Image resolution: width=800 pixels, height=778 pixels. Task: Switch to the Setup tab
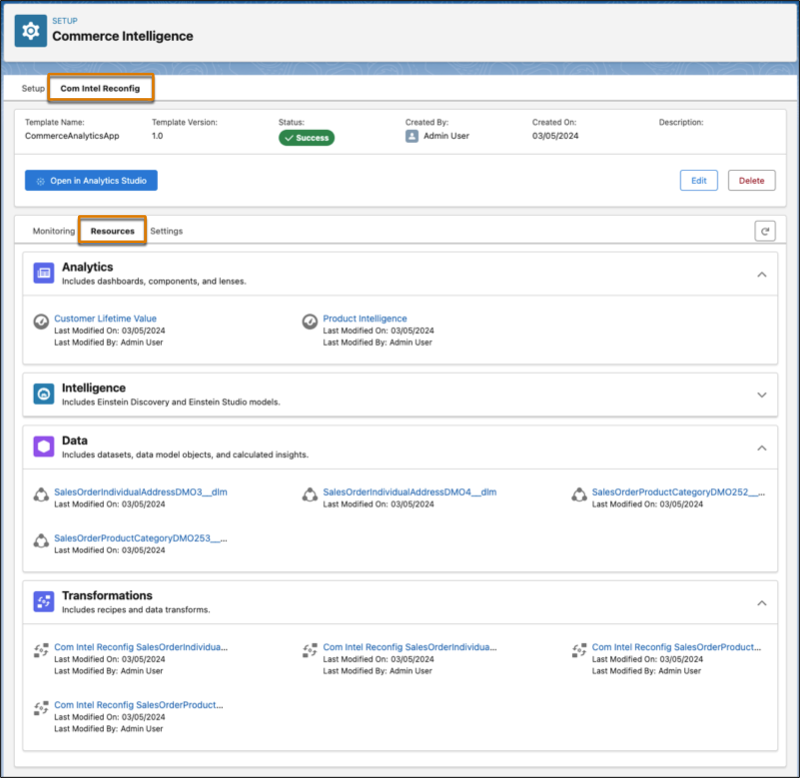tap(33, 88)
